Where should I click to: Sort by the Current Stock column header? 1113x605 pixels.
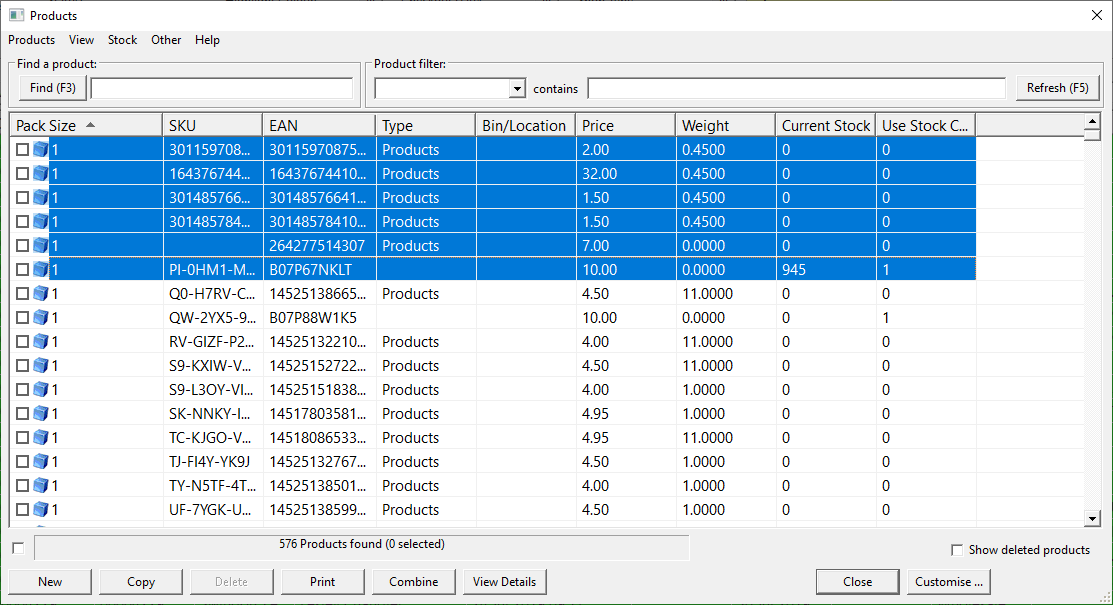826,125
